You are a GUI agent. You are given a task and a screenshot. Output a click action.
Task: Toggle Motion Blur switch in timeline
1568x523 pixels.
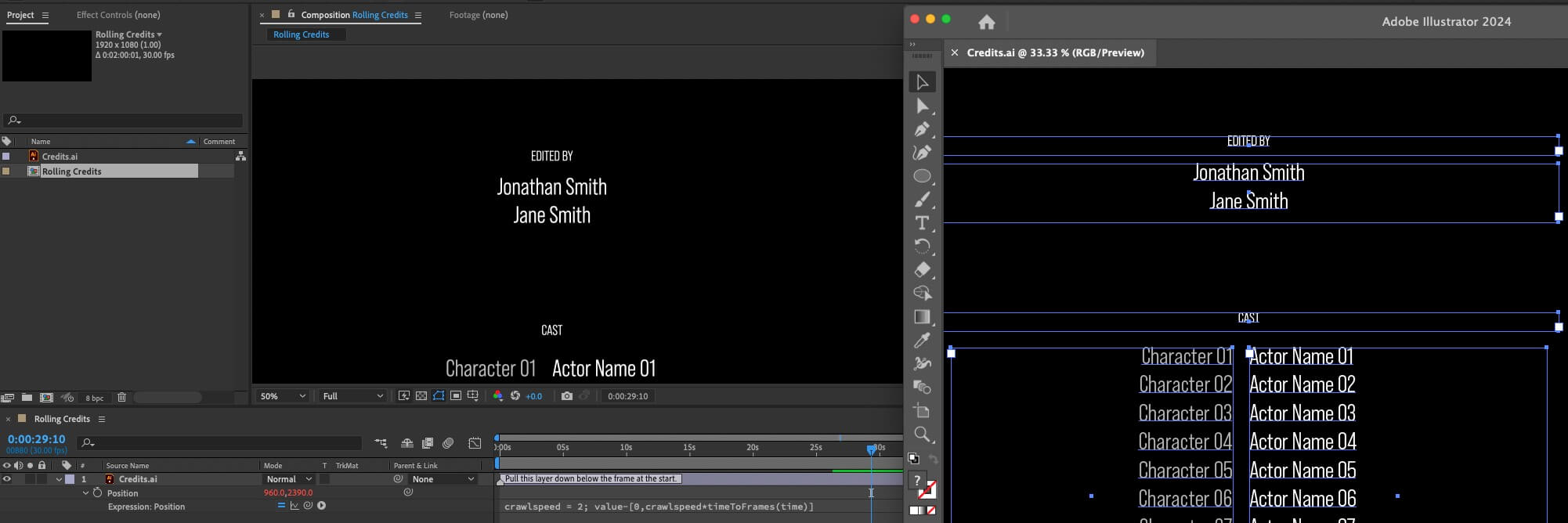pos(448,443)
